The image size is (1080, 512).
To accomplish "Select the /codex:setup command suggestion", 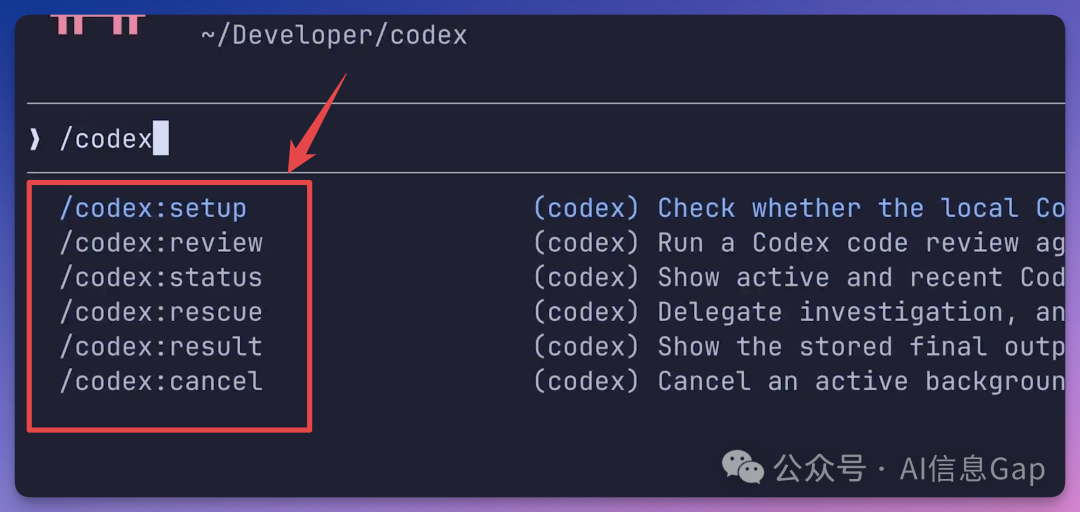I will coord(153,208).
